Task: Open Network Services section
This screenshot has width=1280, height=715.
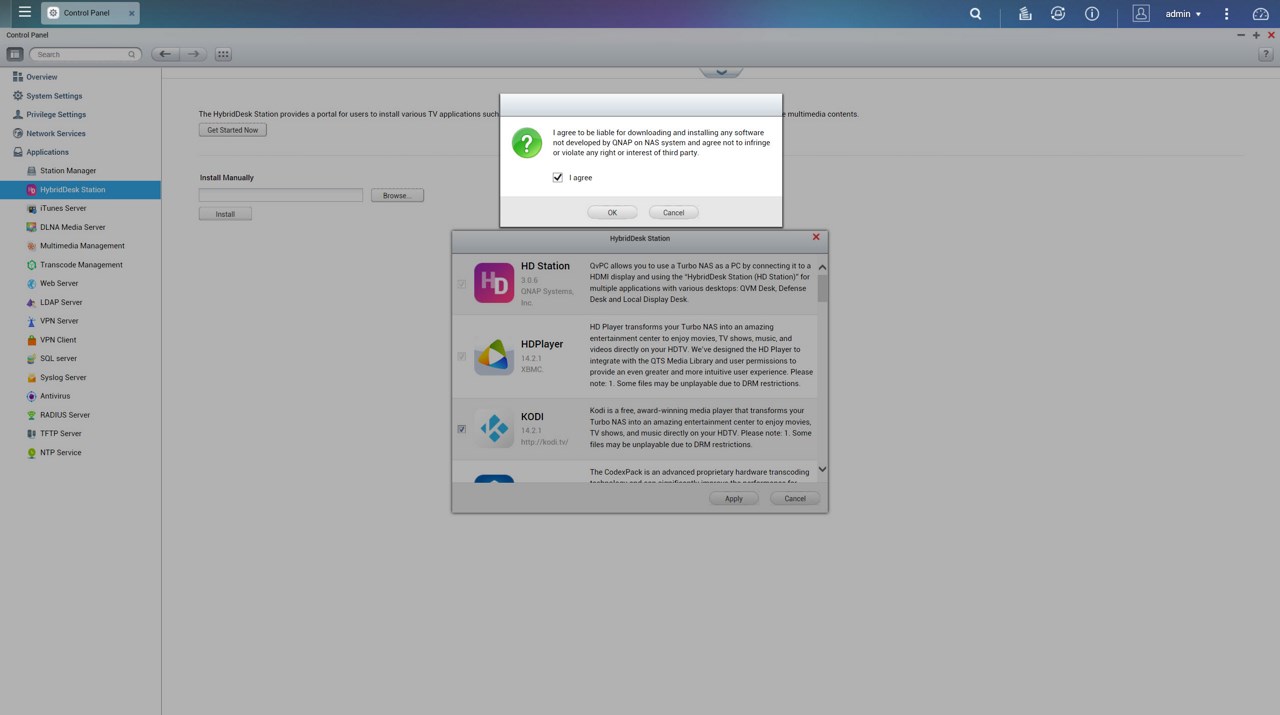Action: coord(56,133)
